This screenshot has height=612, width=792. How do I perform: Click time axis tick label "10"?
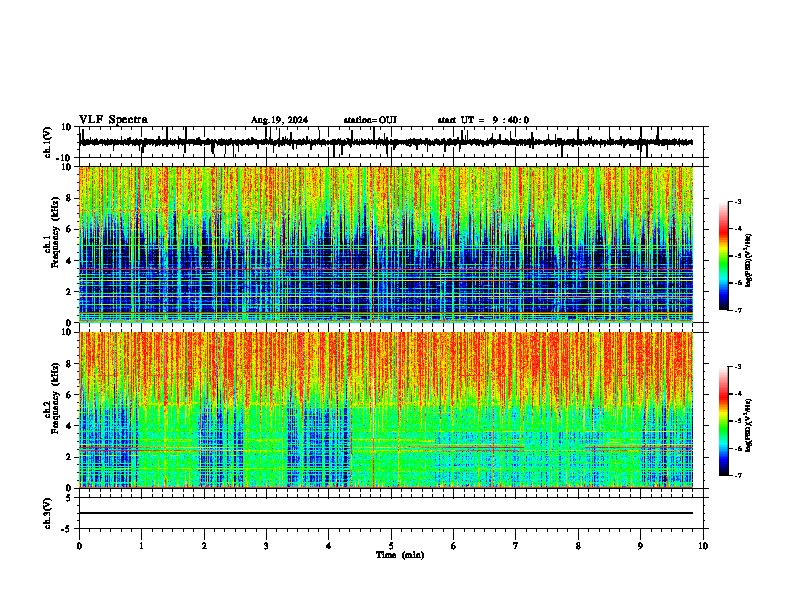tap(703, 546)
